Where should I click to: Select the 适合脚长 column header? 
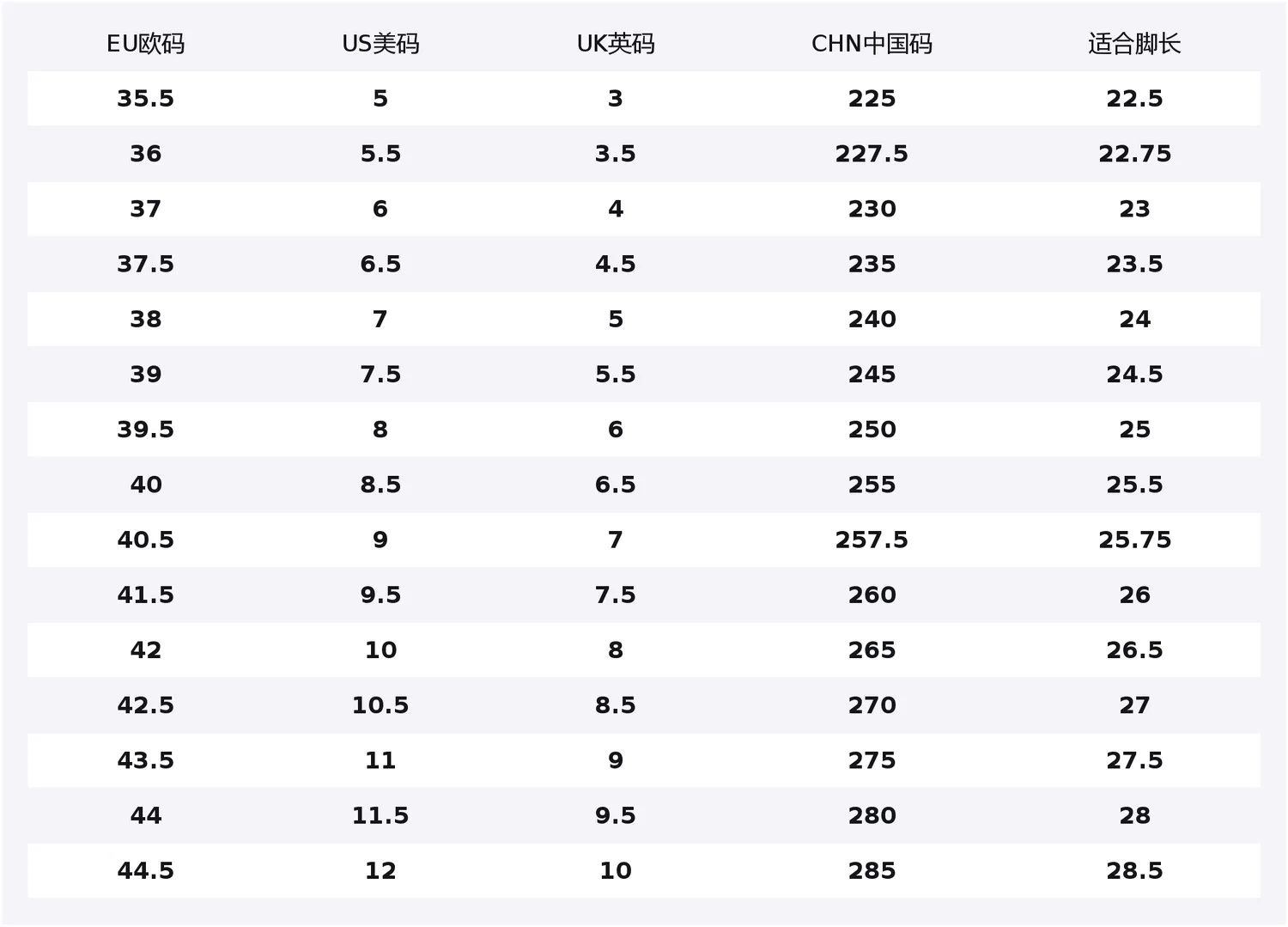[1134, 44]
